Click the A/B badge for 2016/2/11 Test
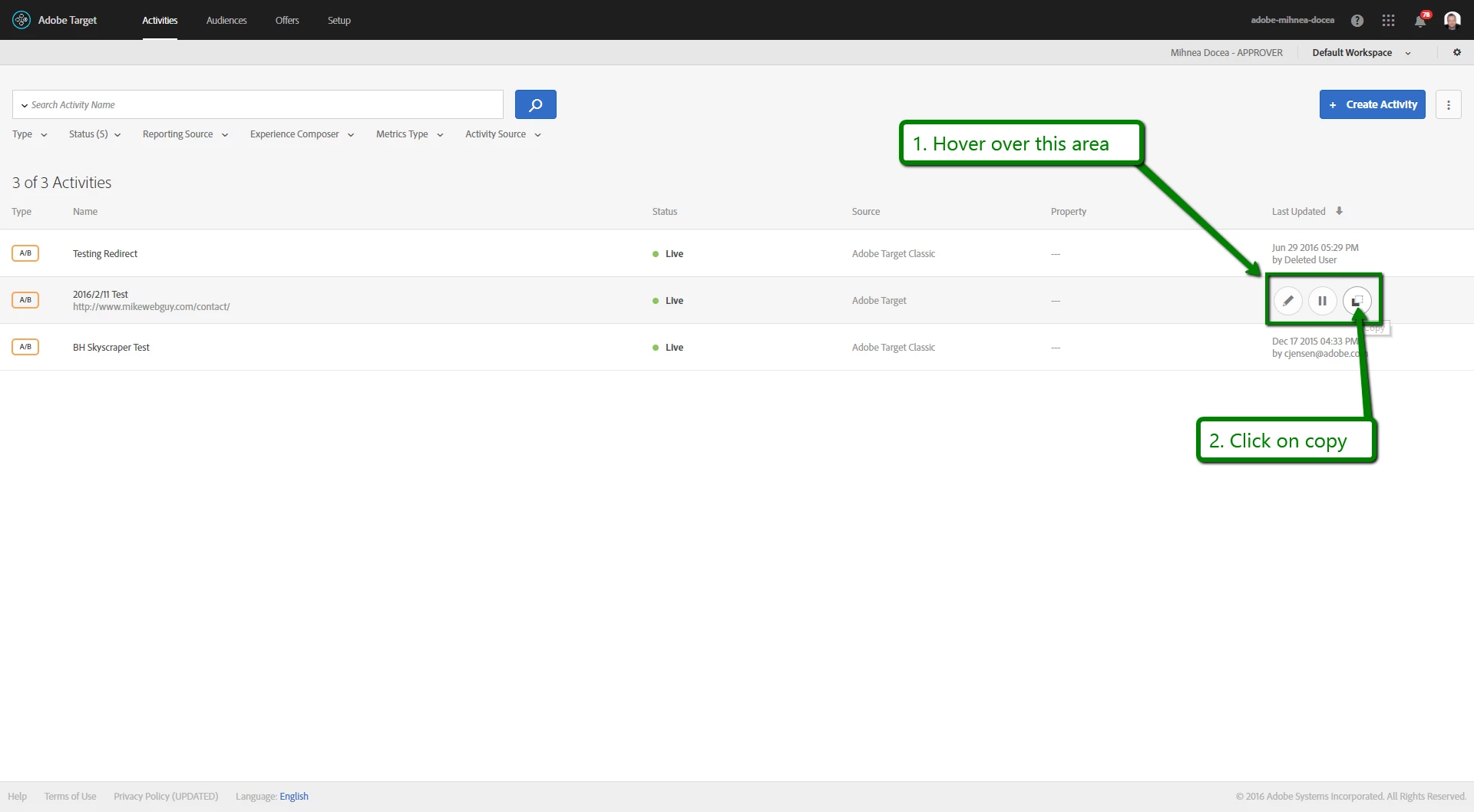Viewport: 1474px width, 812px height. [x=25, y=300]
